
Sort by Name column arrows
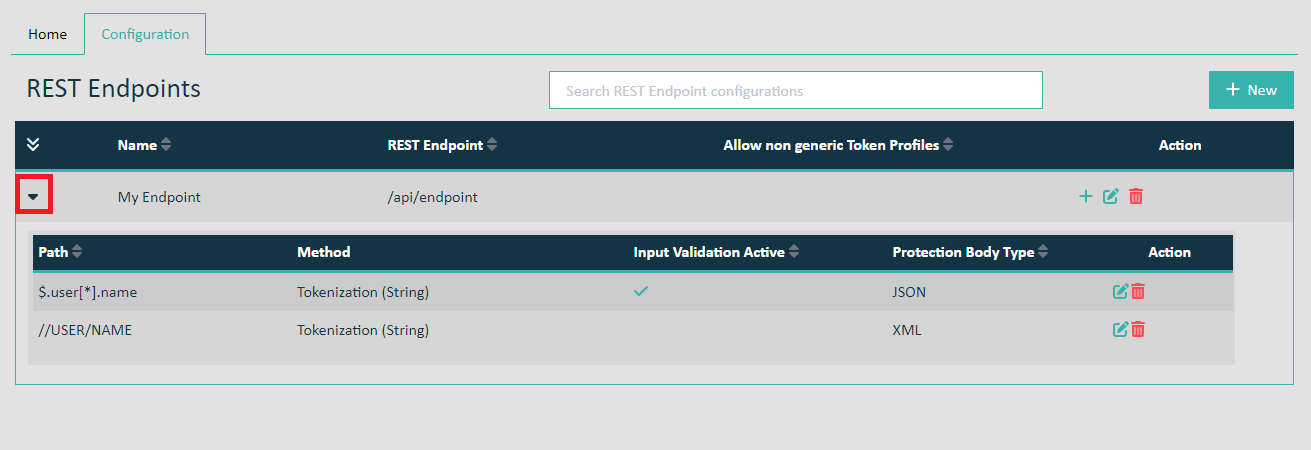tap(166, 145)
